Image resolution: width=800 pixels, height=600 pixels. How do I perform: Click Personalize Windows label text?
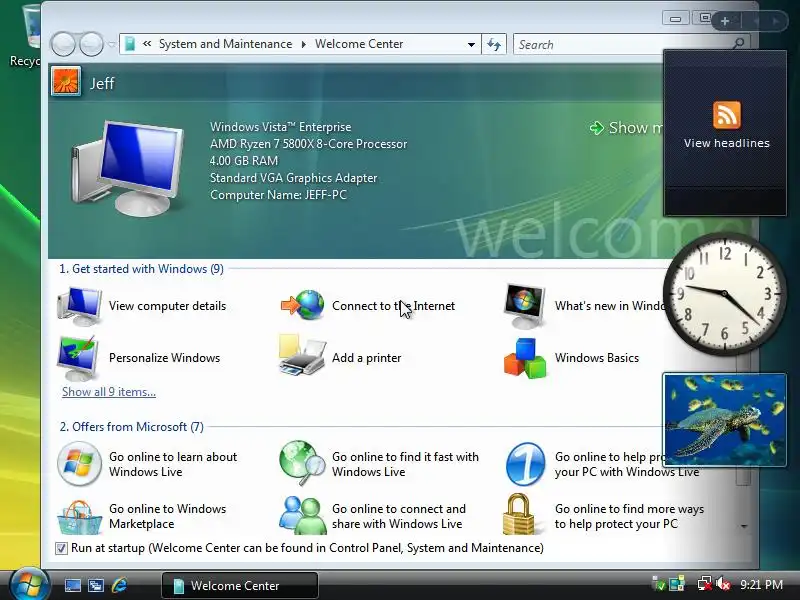(x=164, y=358)
